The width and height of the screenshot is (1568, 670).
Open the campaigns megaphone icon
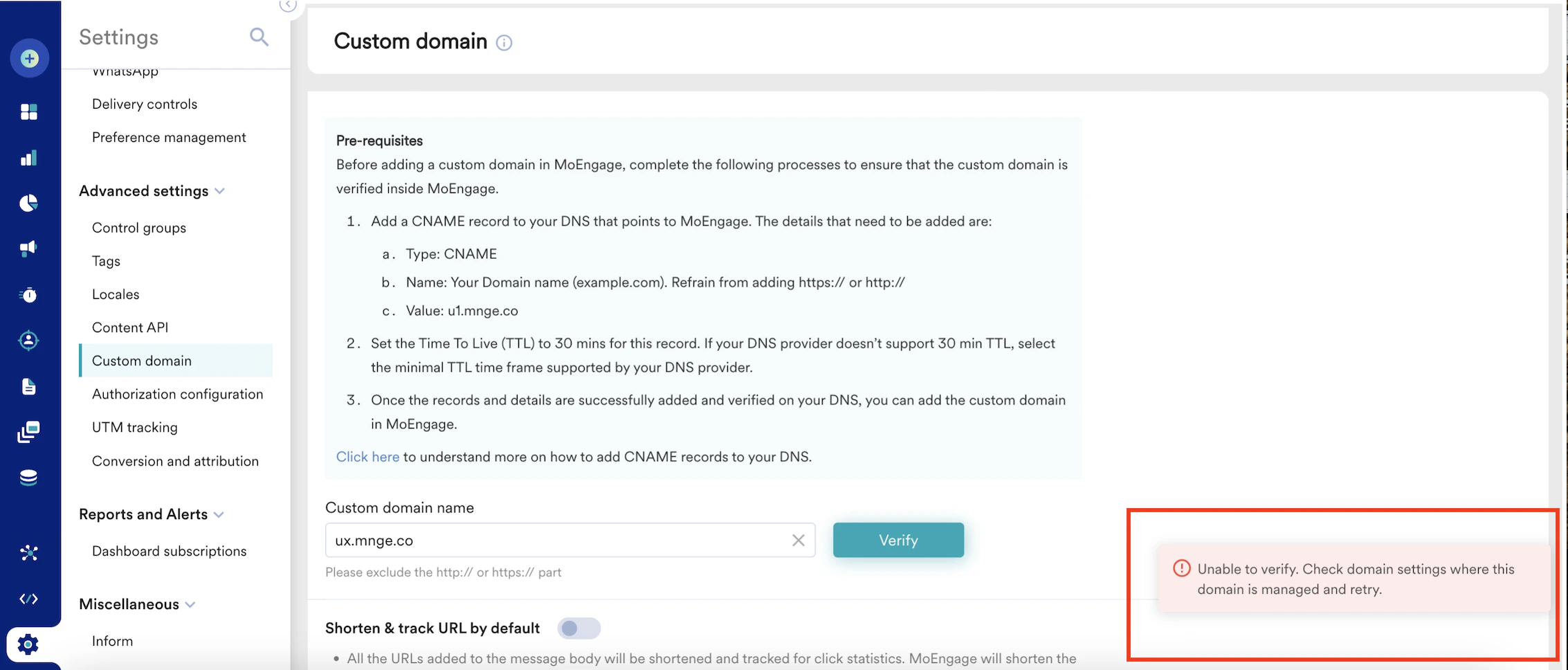(30, 248)
